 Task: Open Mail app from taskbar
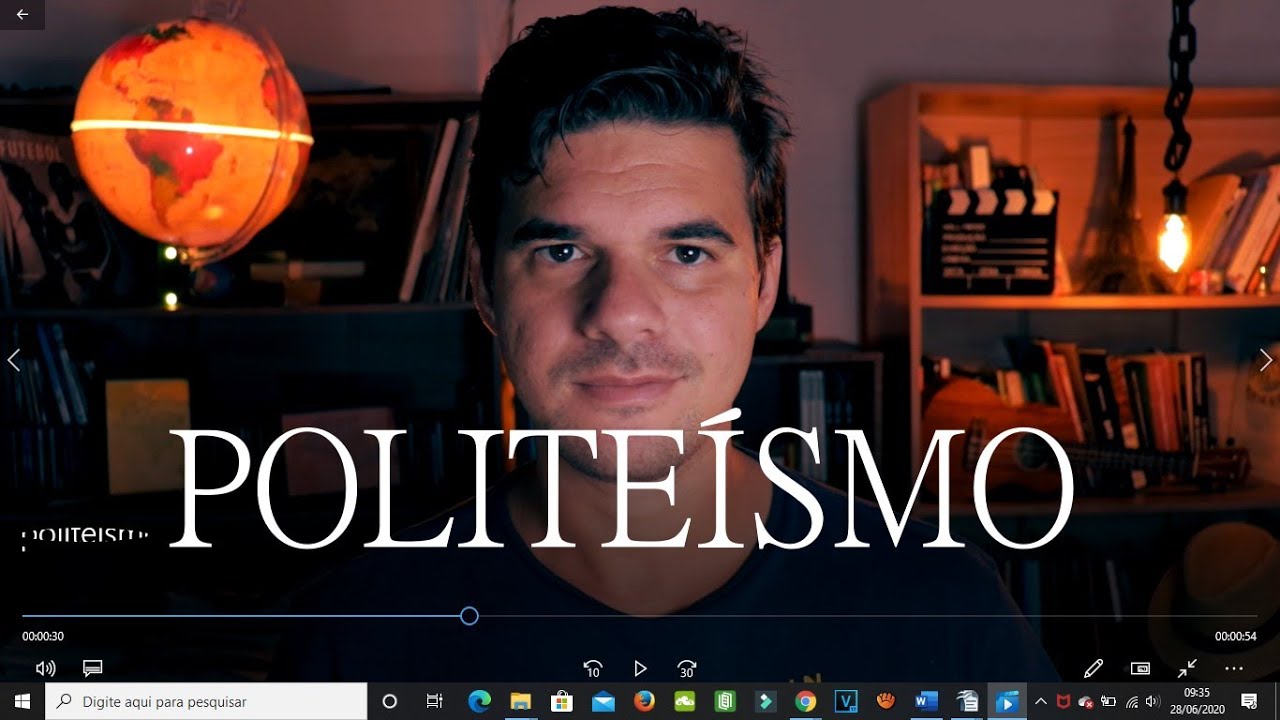point(603,701)
